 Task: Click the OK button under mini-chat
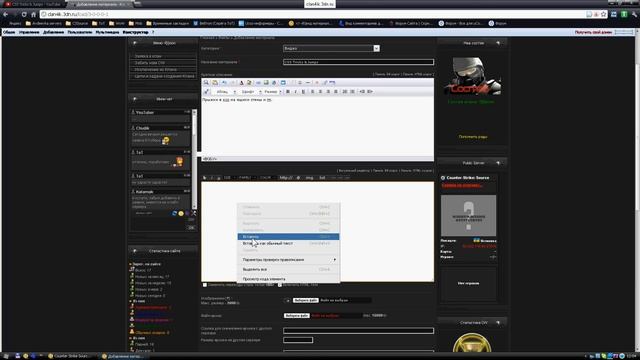coord(191,227)
